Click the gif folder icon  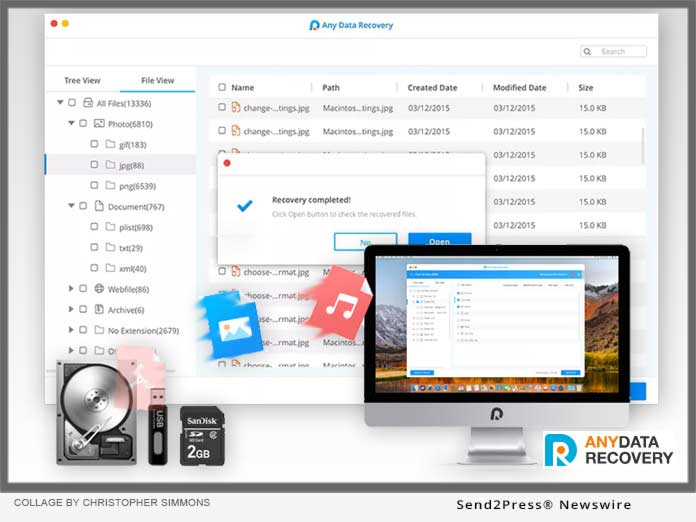(110, 144)
